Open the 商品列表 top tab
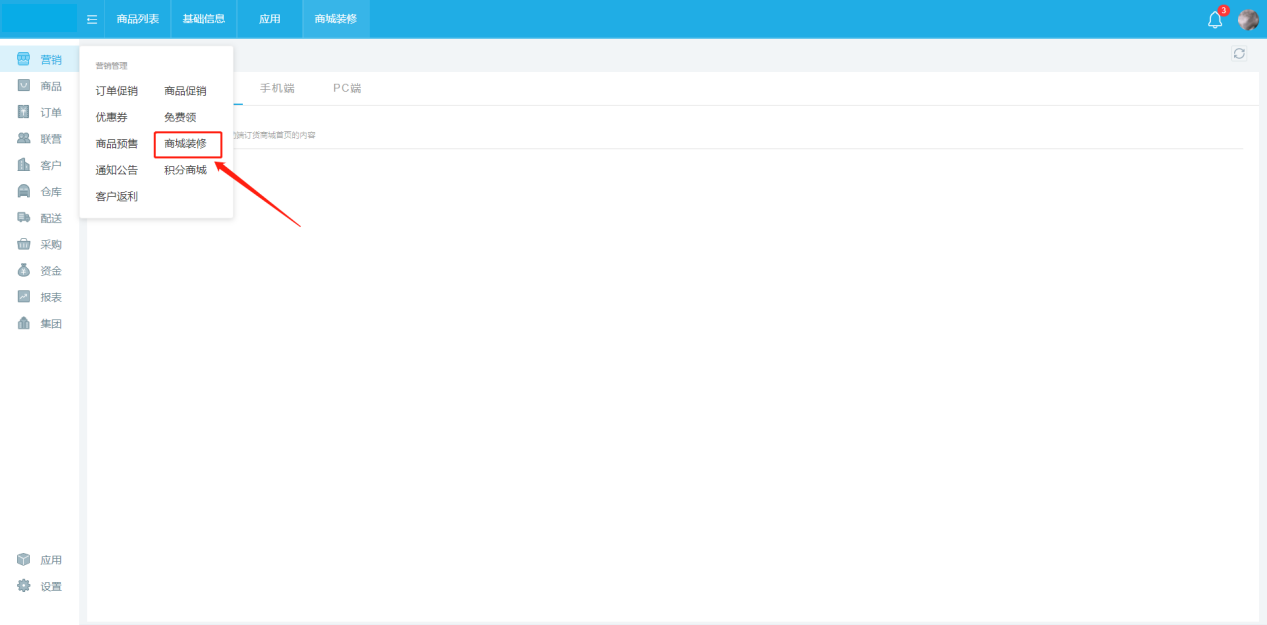The width and height of the screenshot is (1267, 625). pyautogui.click(x=138, y=19)
